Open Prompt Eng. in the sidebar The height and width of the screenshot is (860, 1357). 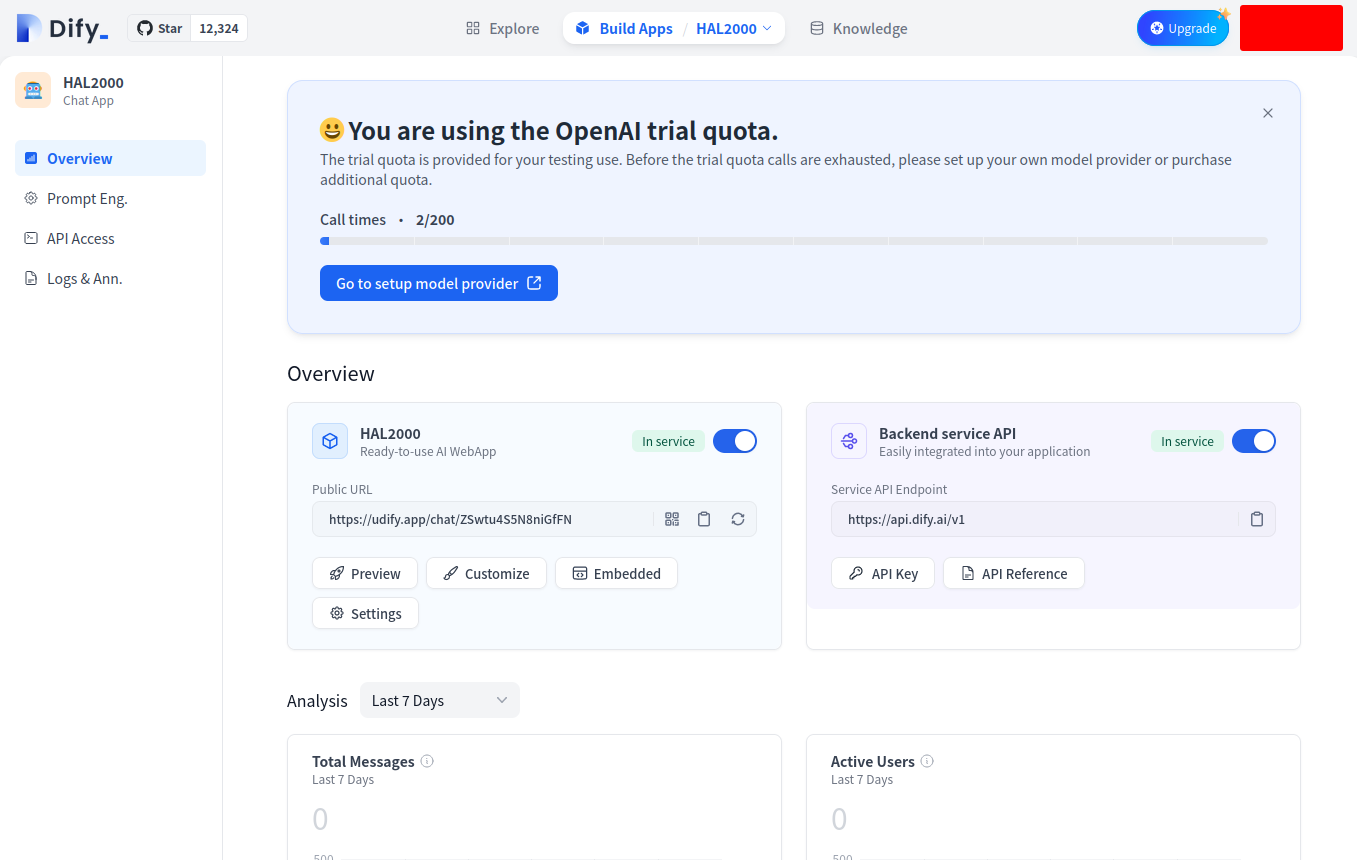(x=110, y=198)
